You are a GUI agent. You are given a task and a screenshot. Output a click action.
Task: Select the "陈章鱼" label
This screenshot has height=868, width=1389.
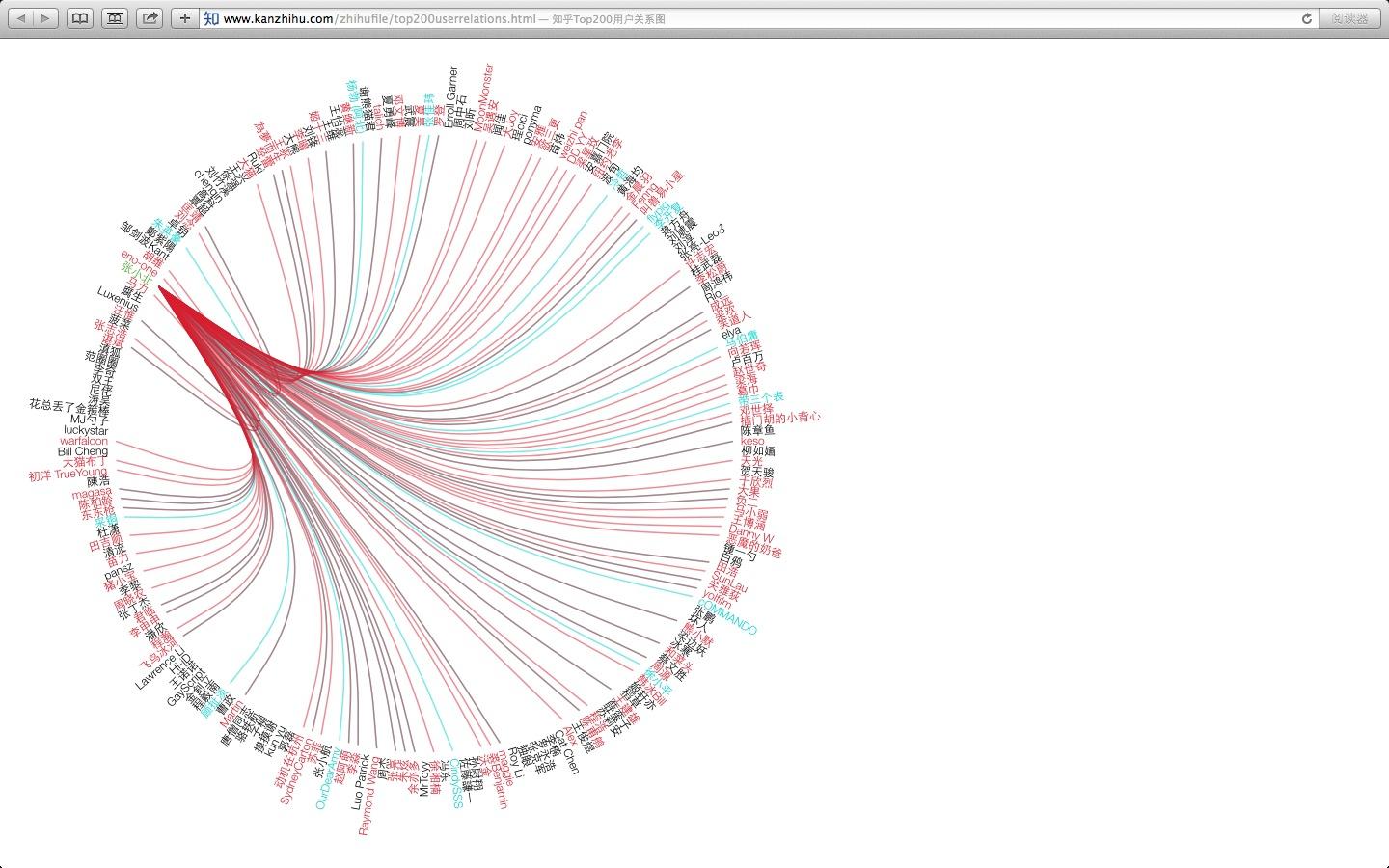[757, 429]
